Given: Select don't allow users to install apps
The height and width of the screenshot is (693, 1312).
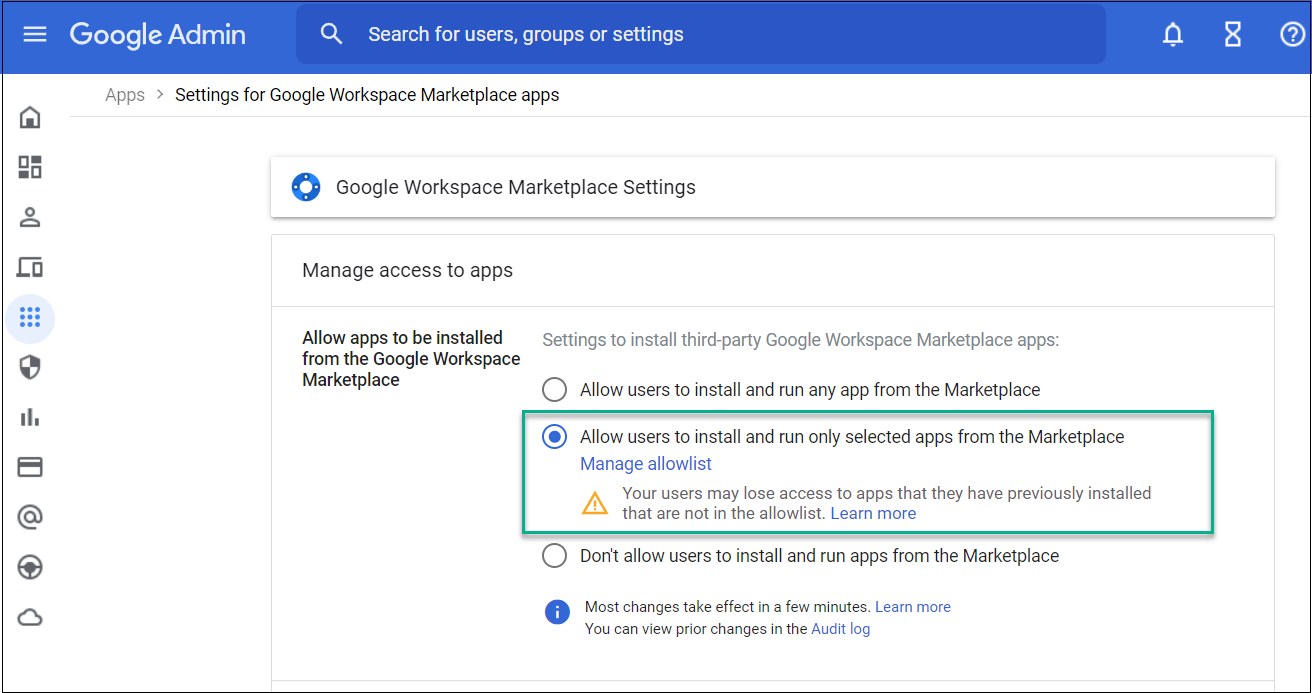Looking at the screenshot, I should (554, 556).
